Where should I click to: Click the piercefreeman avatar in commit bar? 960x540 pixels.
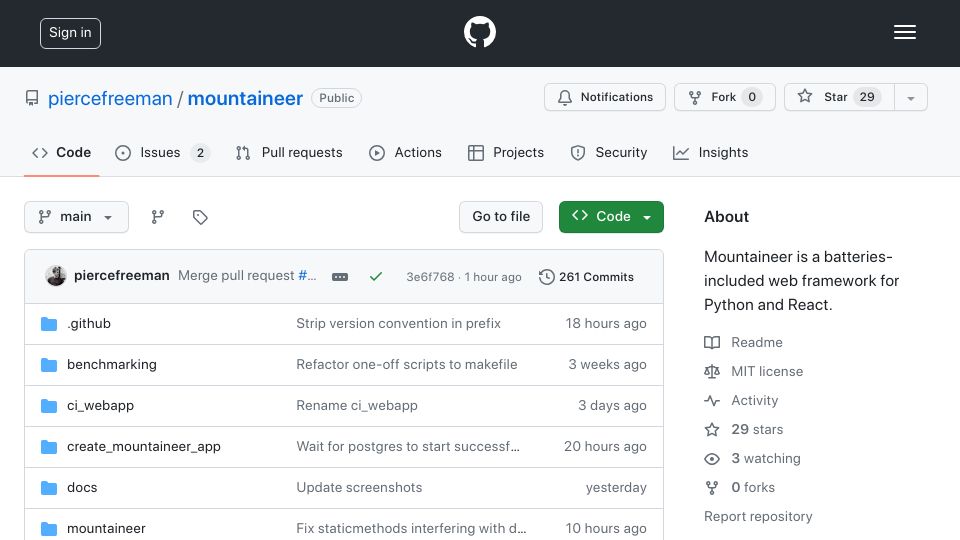click(x=56, y=276)
